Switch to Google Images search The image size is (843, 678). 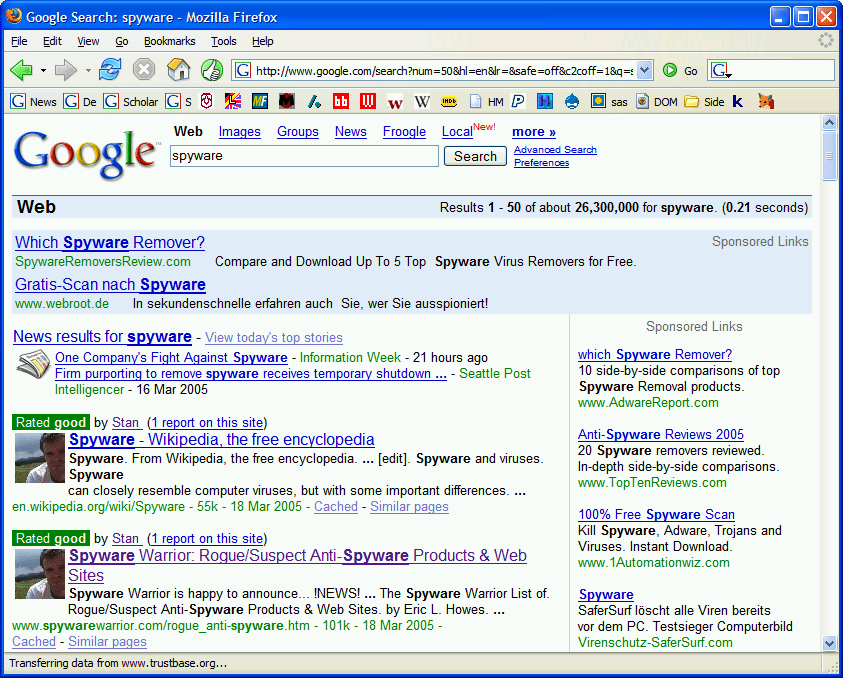pyautogui.click(x=240, y=132)
